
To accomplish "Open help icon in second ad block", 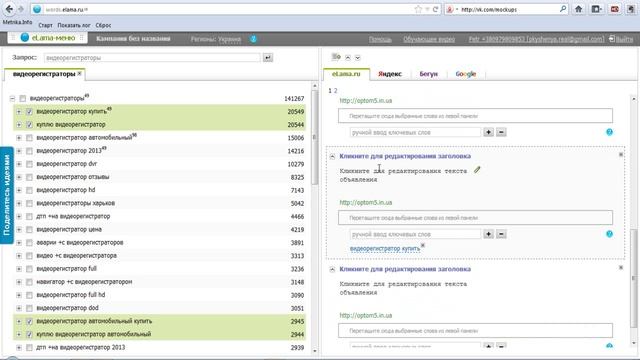I will tap(609, 234).
